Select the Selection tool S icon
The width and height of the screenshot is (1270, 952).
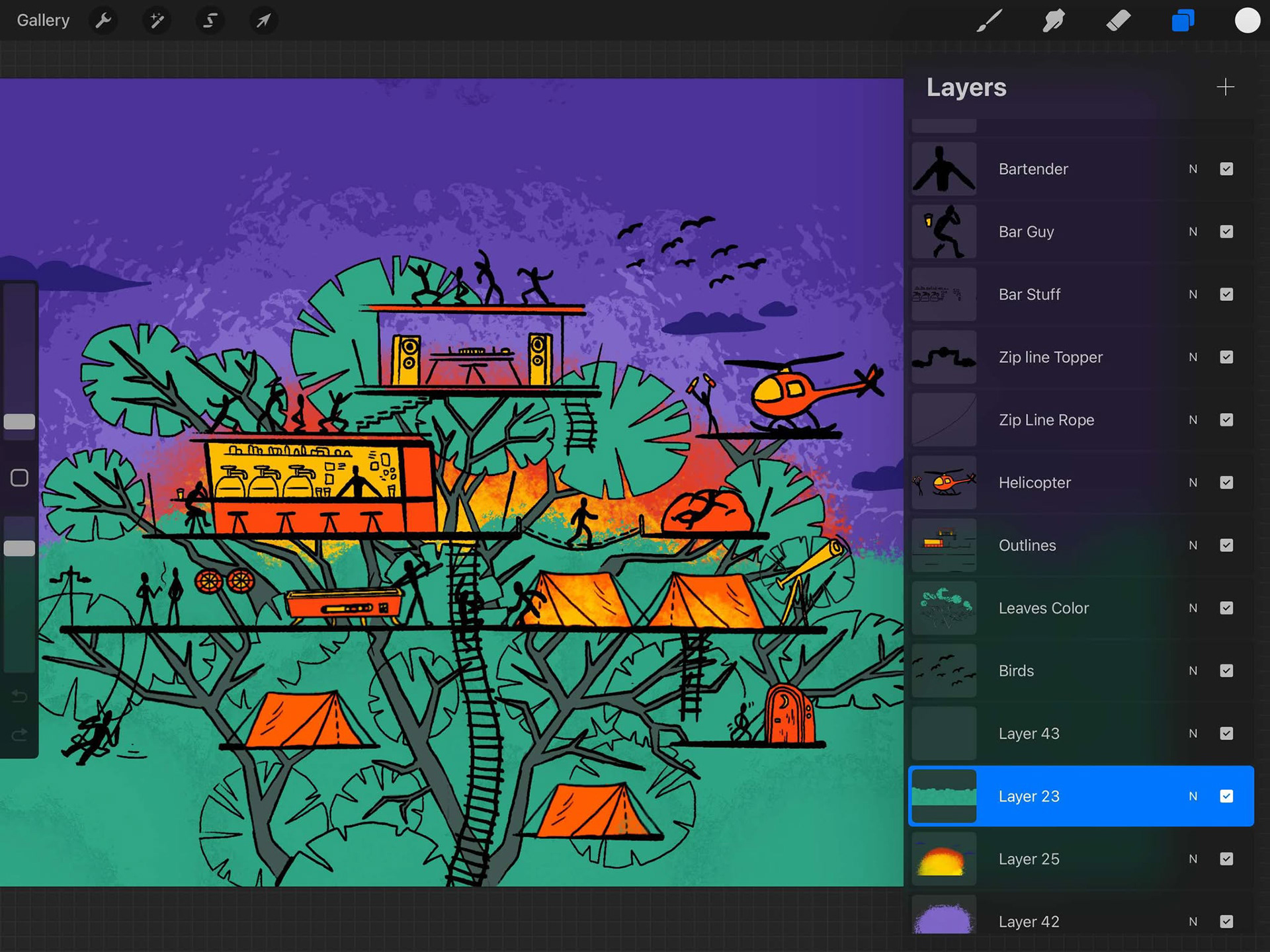pos(210,20)
